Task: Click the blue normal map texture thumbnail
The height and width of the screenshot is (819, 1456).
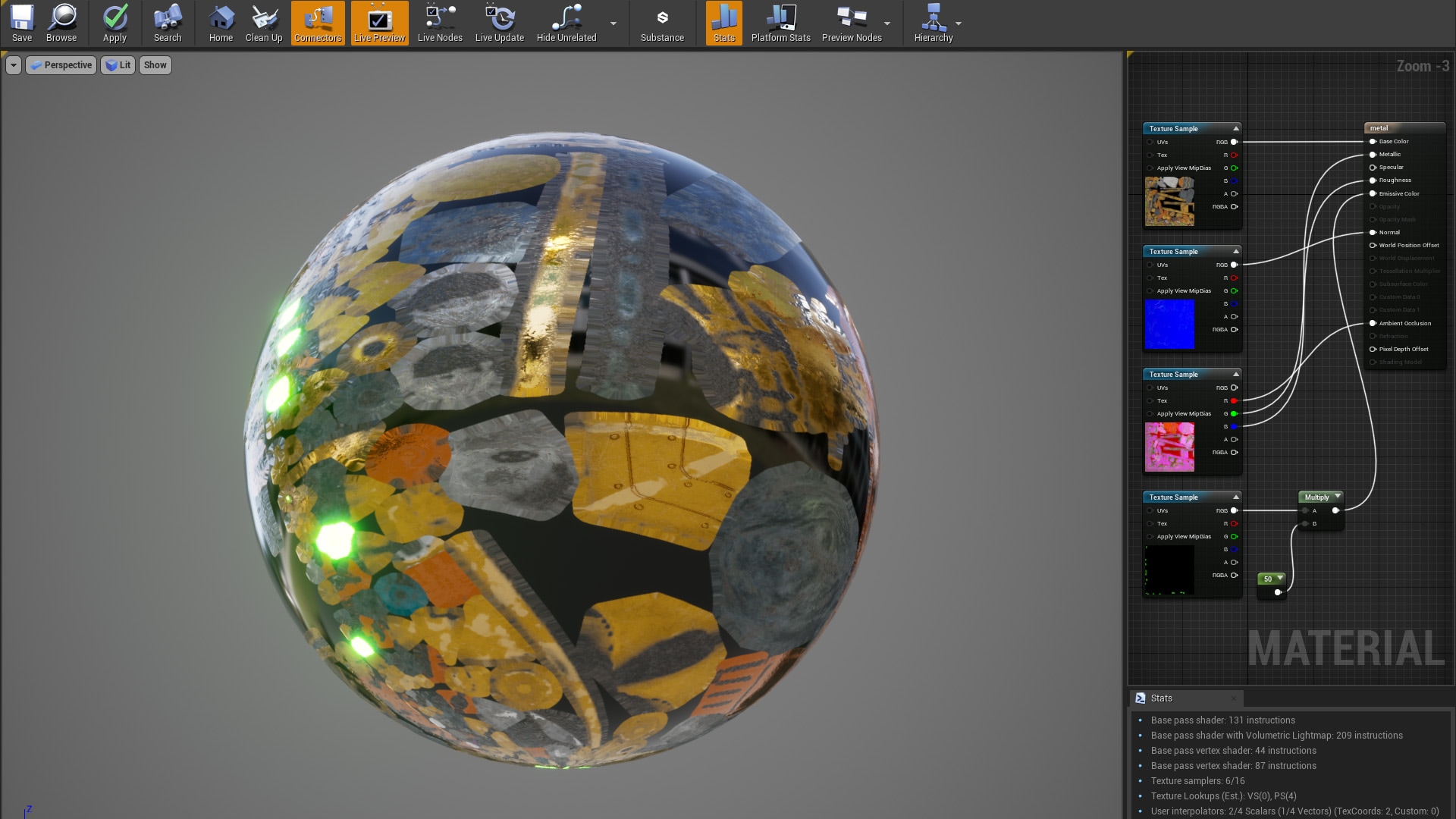Action: pos(1169,325)
